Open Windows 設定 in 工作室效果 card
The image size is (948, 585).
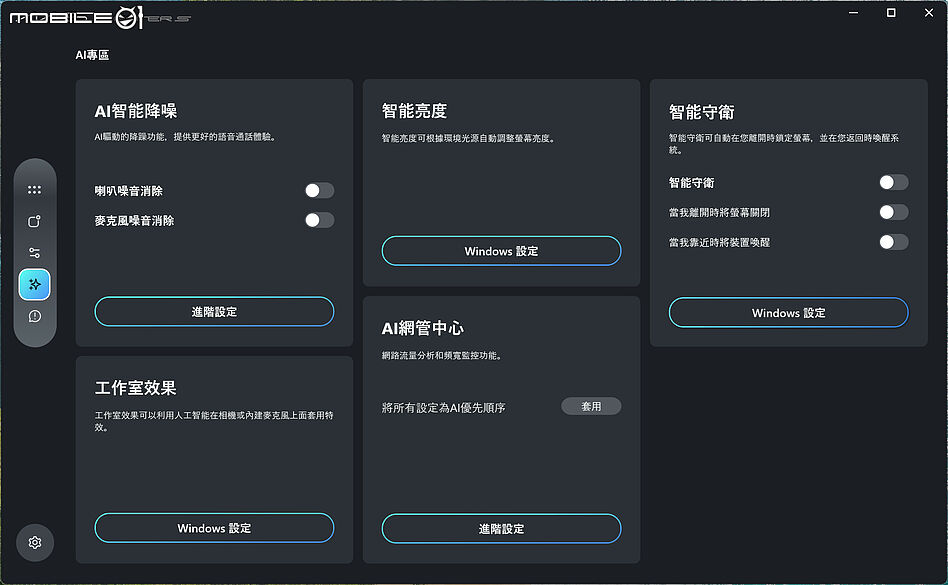(x=214, y=528)
